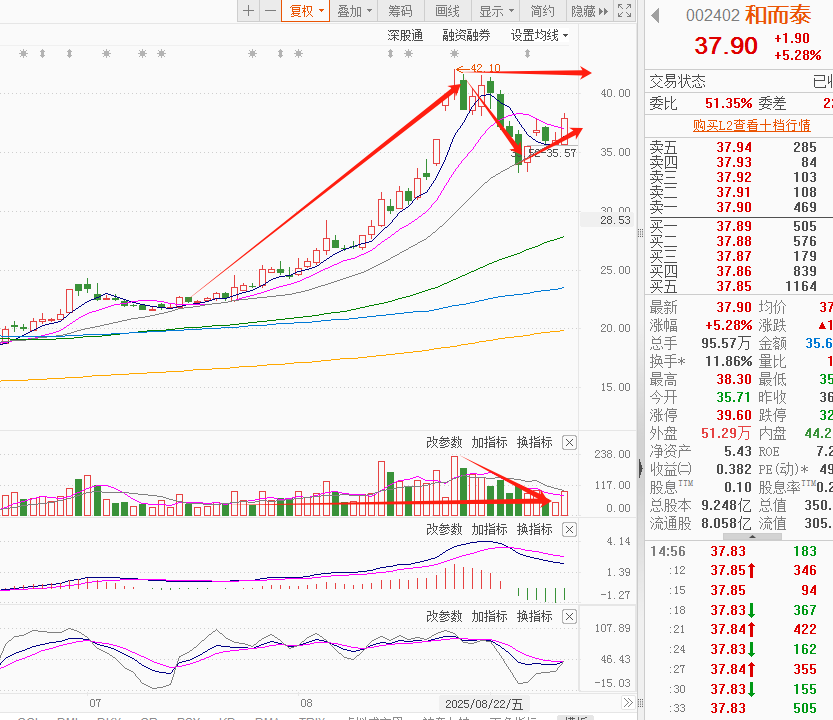
Task: Expand the 显示 display dropdown
Action: click(496, 11)
